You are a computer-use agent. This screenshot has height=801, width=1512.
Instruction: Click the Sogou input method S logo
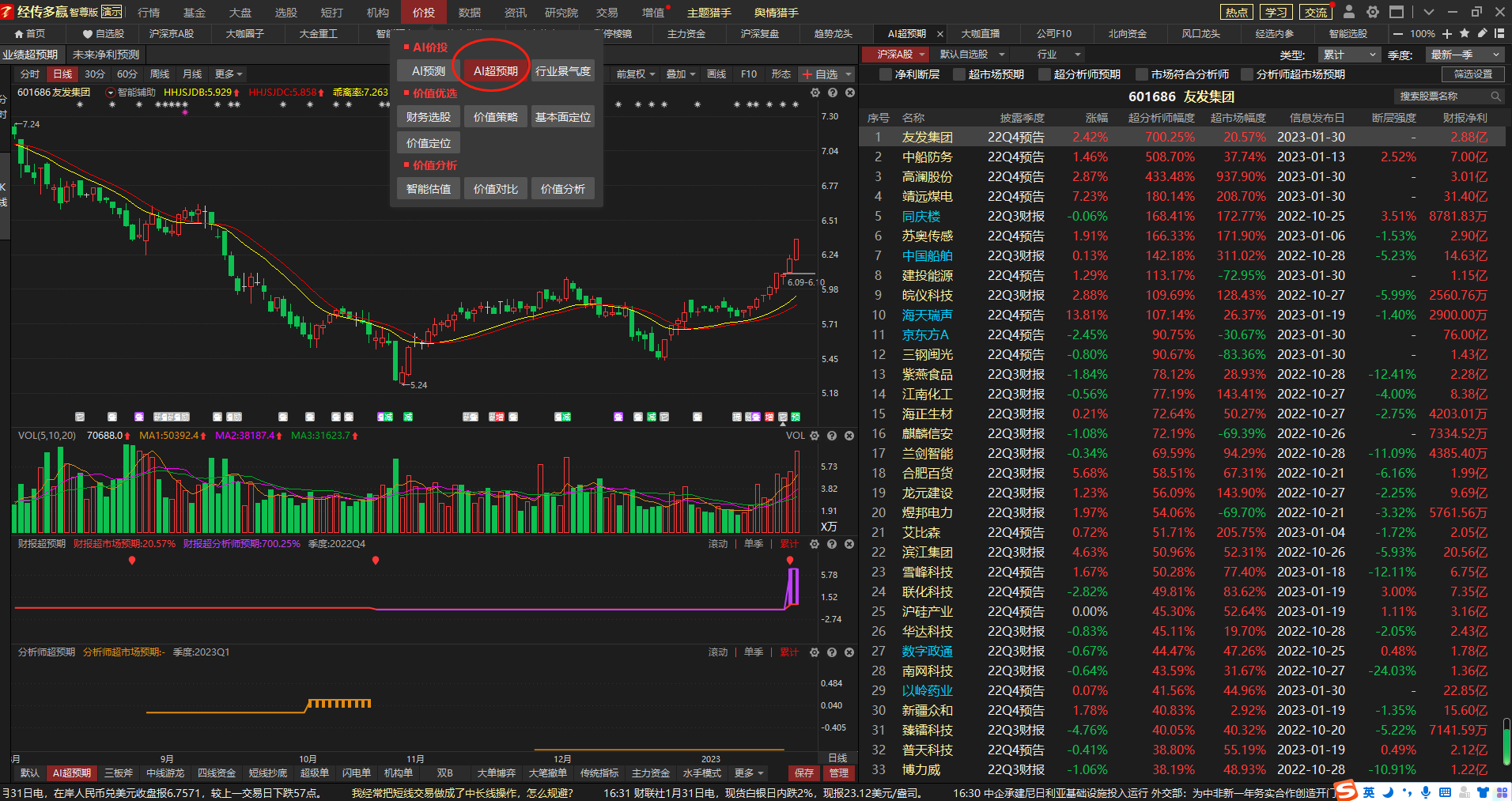[x=1347, y=791]
